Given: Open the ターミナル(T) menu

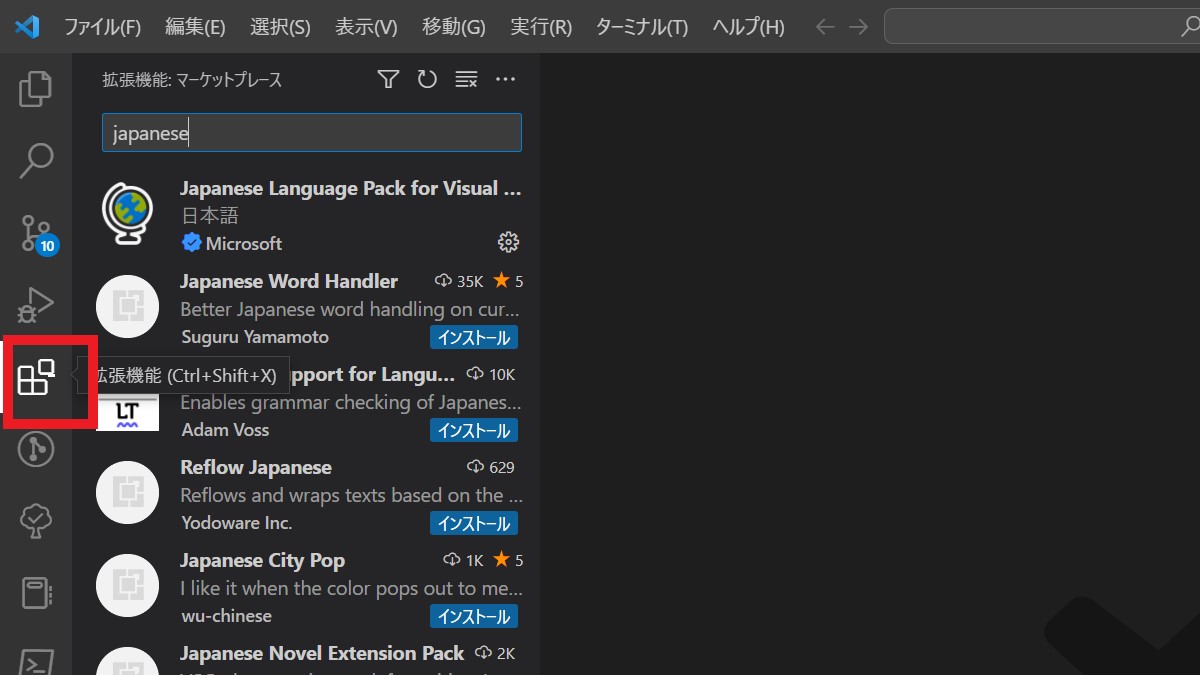Looking at the screenshot, I should coord(642,27).
